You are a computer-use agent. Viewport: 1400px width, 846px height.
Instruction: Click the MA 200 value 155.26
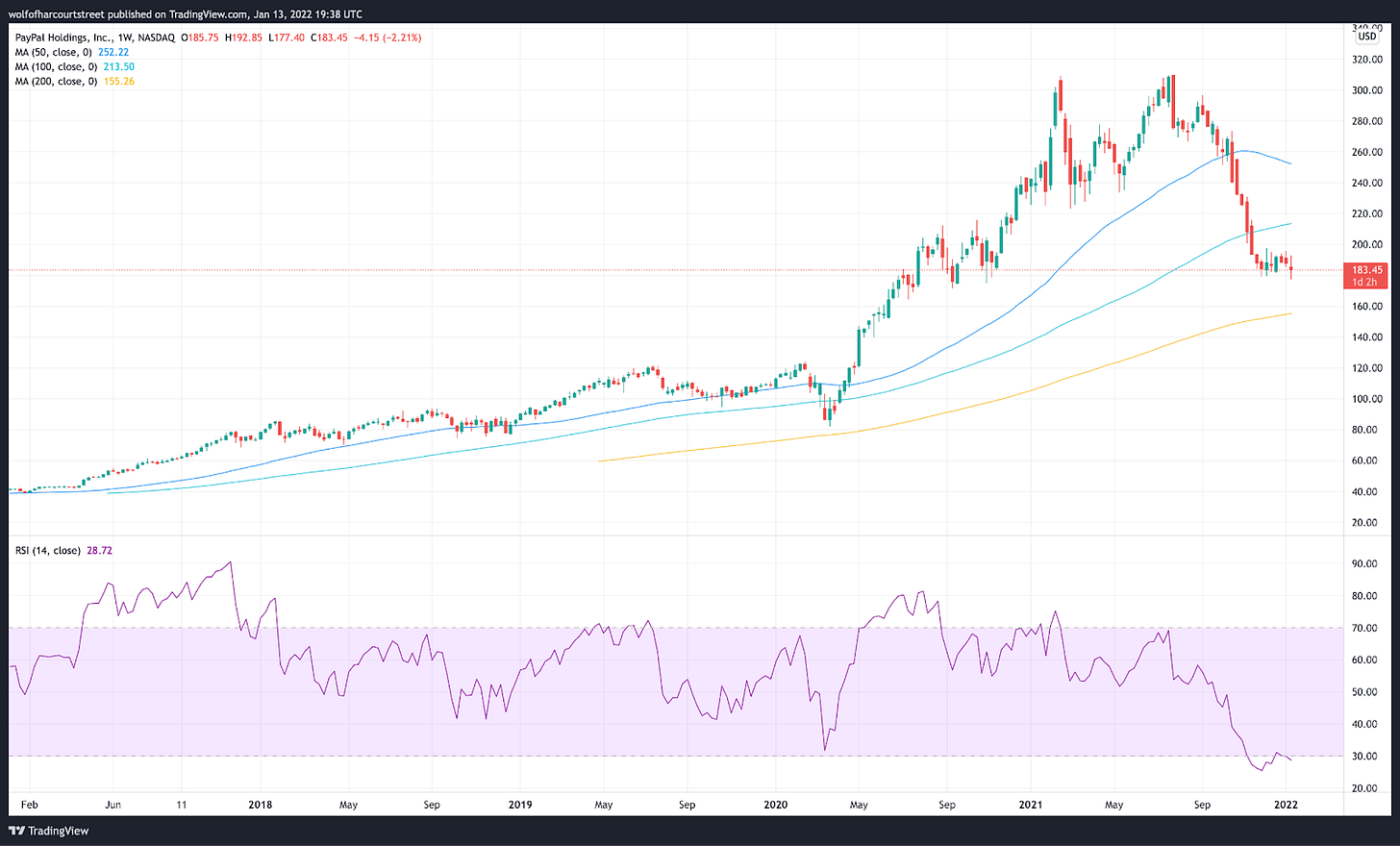pyautogui.click(x=118, y=81)
